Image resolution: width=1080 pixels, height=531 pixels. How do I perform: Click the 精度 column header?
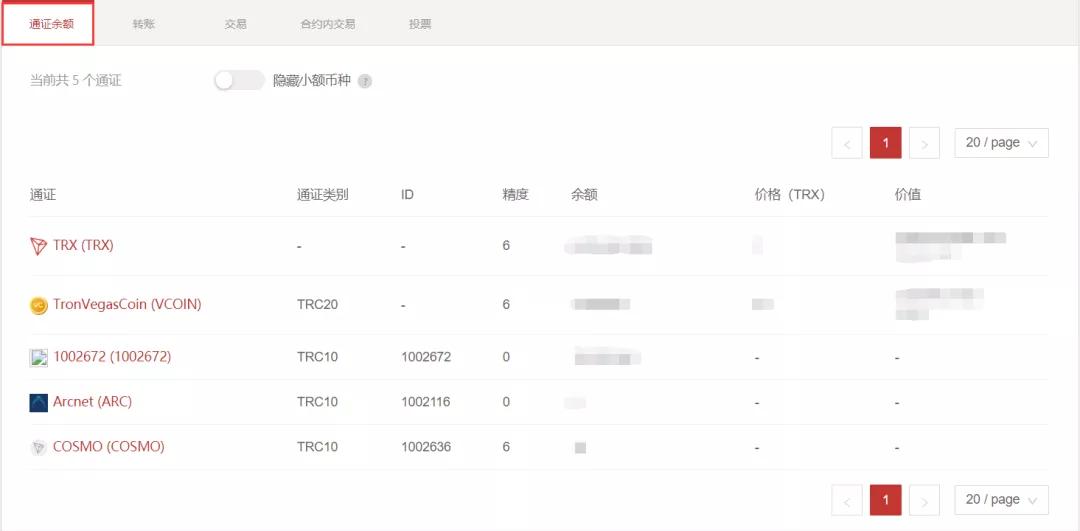(x=515, y=195)
